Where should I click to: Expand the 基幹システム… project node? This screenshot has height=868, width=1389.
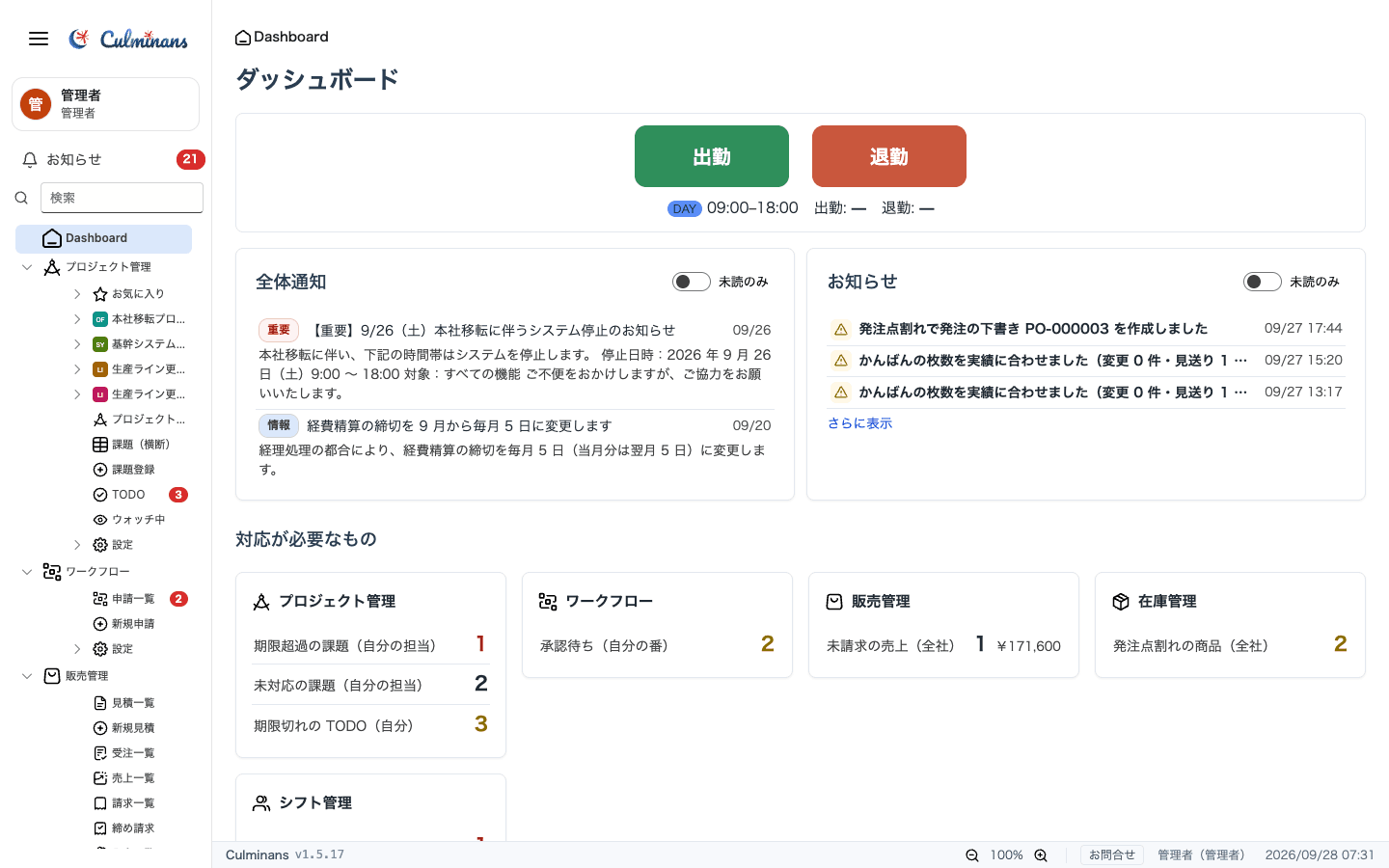(77, 344)
